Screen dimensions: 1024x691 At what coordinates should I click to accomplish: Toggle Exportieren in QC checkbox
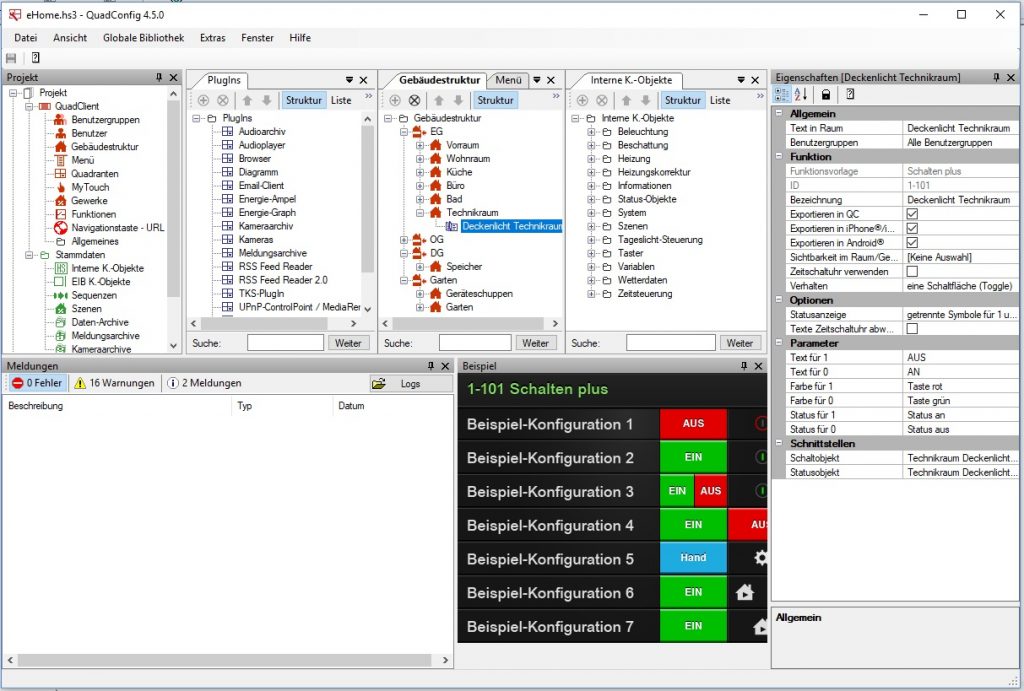(912, 214)
